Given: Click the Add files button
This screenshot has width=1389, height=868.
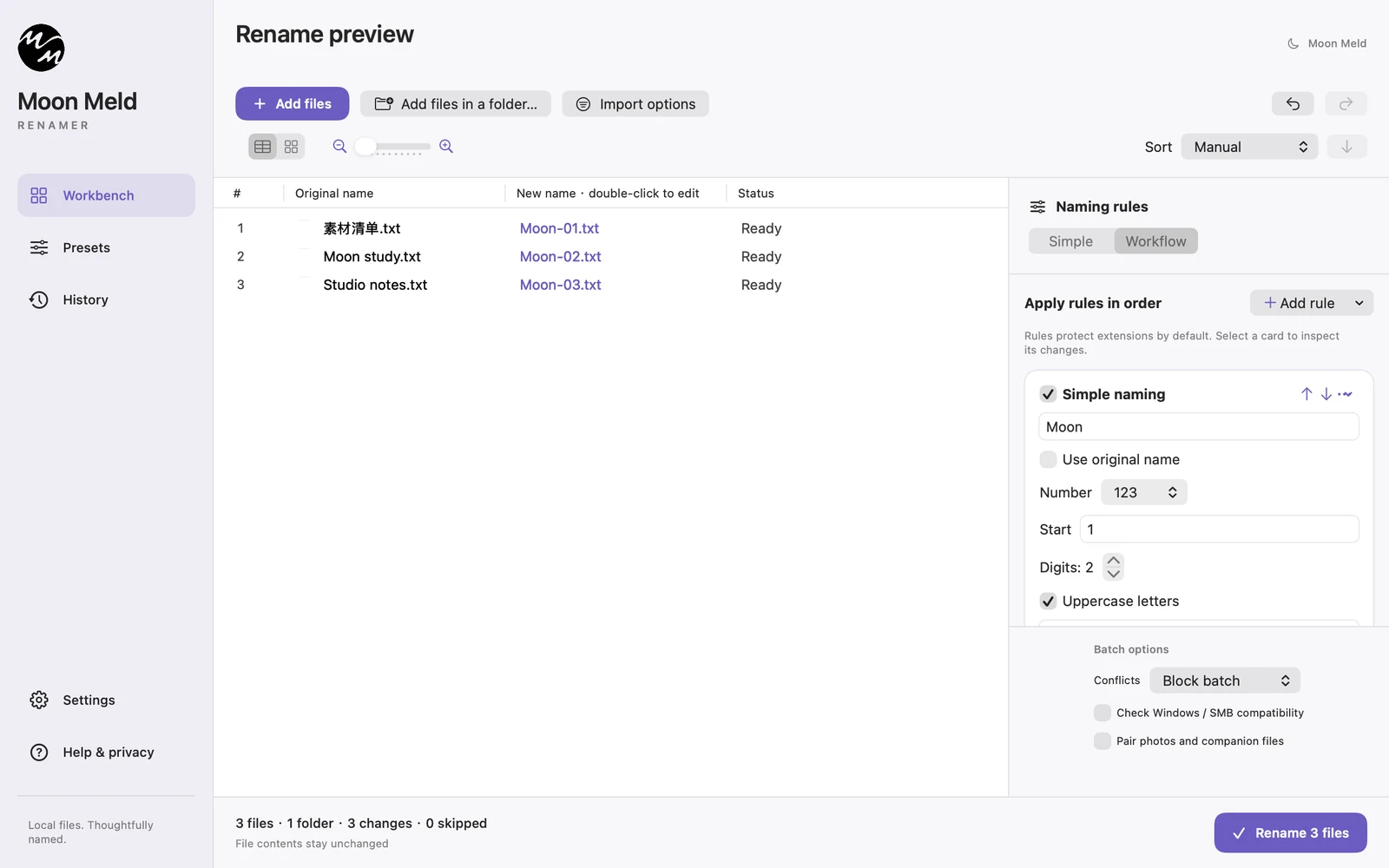Looking at the screenshot, I should (x=292, y=103).
